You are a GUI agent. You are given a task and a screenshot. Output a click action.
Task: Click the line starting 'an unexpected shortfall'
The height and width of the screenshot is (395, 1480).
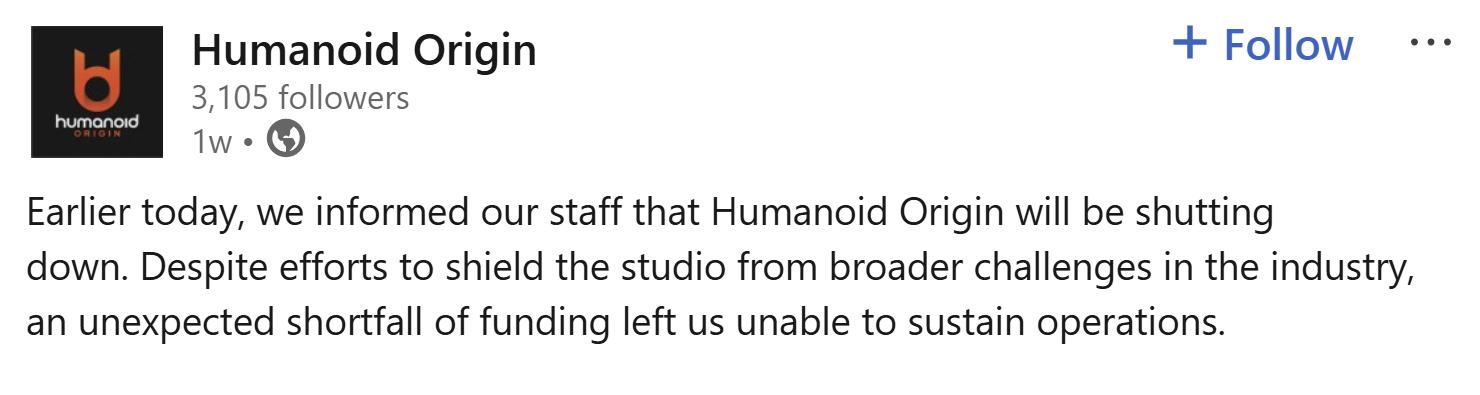(x=626, y=324)
